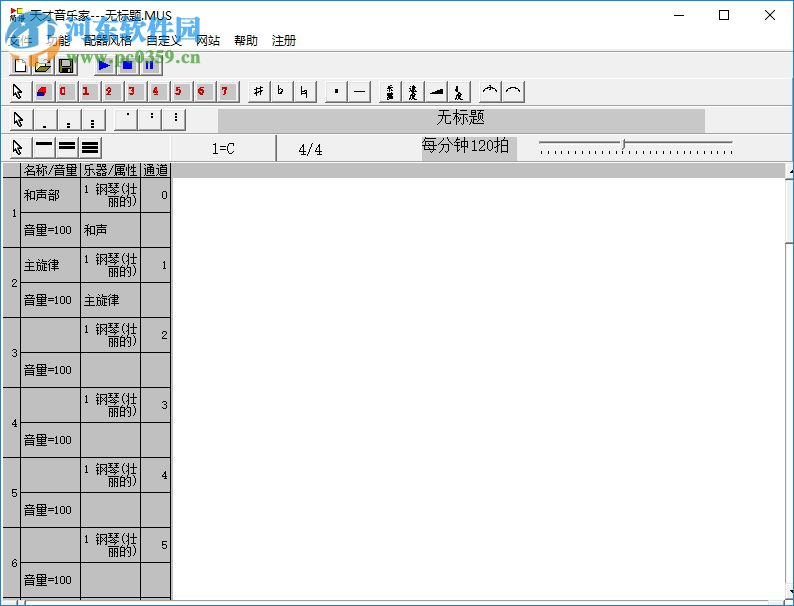The height and width of the screenshot is (606, 794).
Task: Save the score with the floppy disk icon
Action: [66, 65]
